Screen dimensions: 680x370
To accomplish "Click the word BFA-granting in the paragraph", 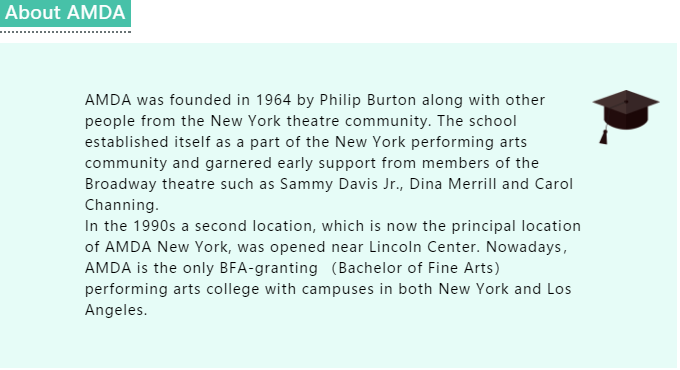I will click(268, 268).
